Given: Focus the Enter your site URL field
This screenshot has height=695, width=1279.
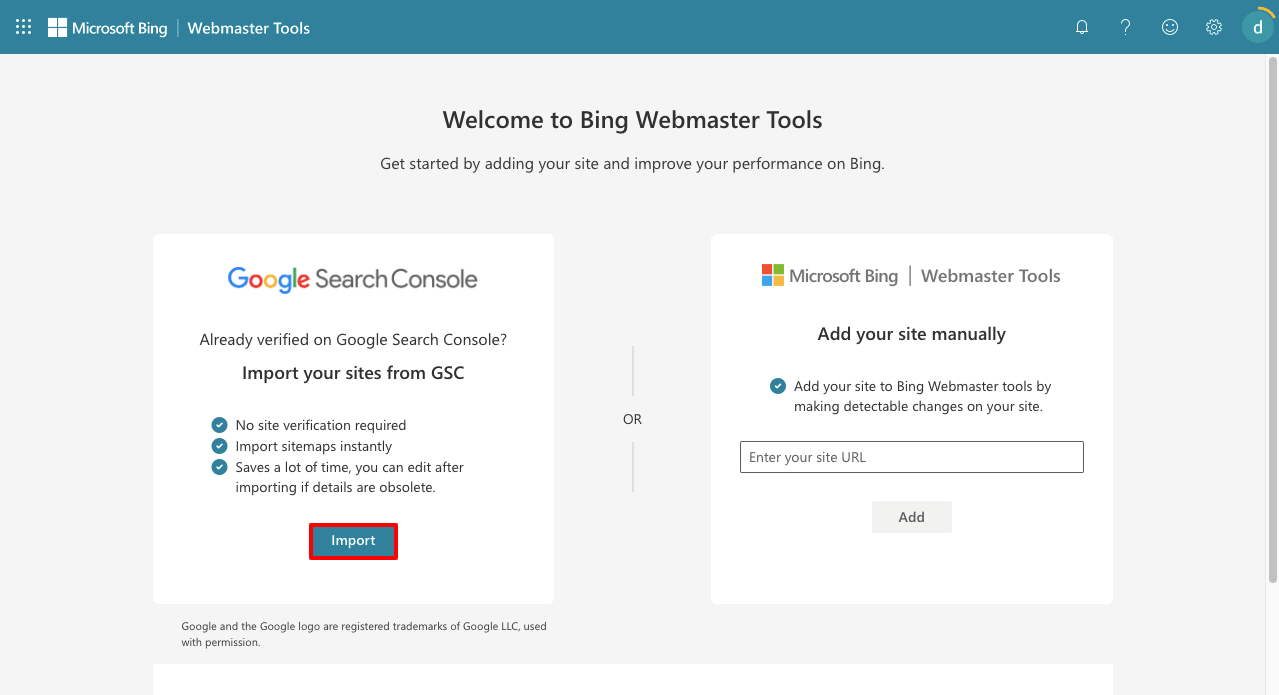Looking at the screenshot, I should pos(911,457).
